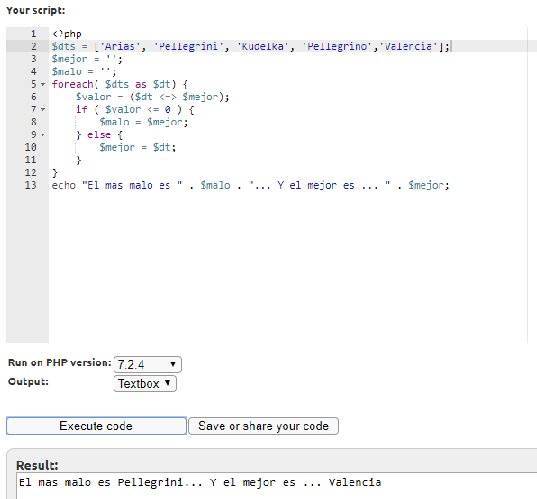This screenshot has height=499, width=537.
Task: Collapse the else block fold arrow on line 9
Action: point(43,135)
